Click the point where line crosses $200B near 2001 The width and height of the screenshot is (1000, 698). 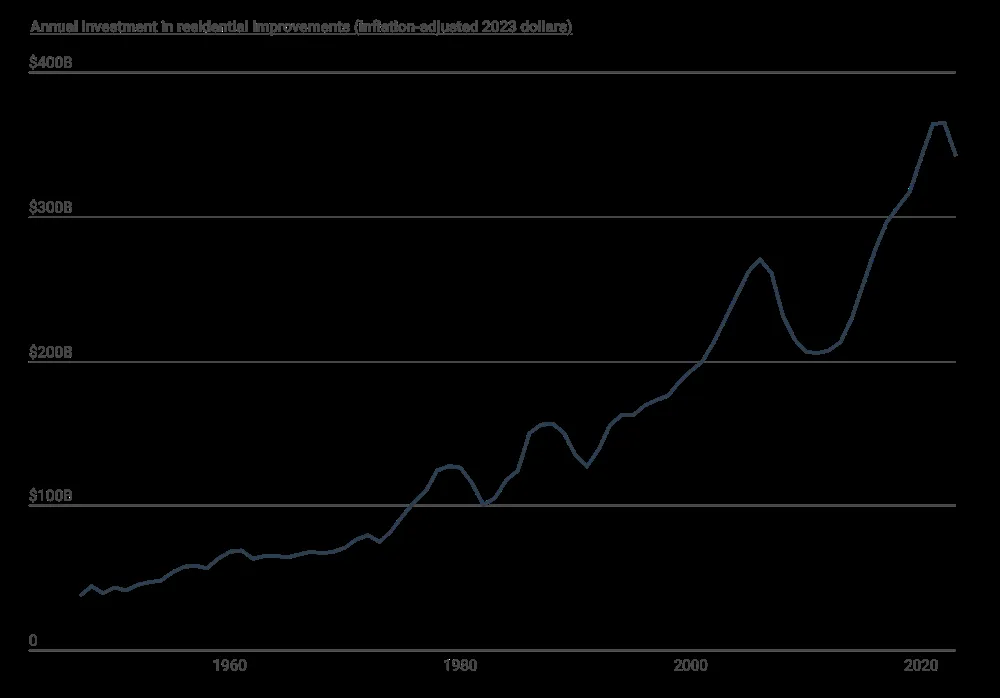tap(701, 361)
